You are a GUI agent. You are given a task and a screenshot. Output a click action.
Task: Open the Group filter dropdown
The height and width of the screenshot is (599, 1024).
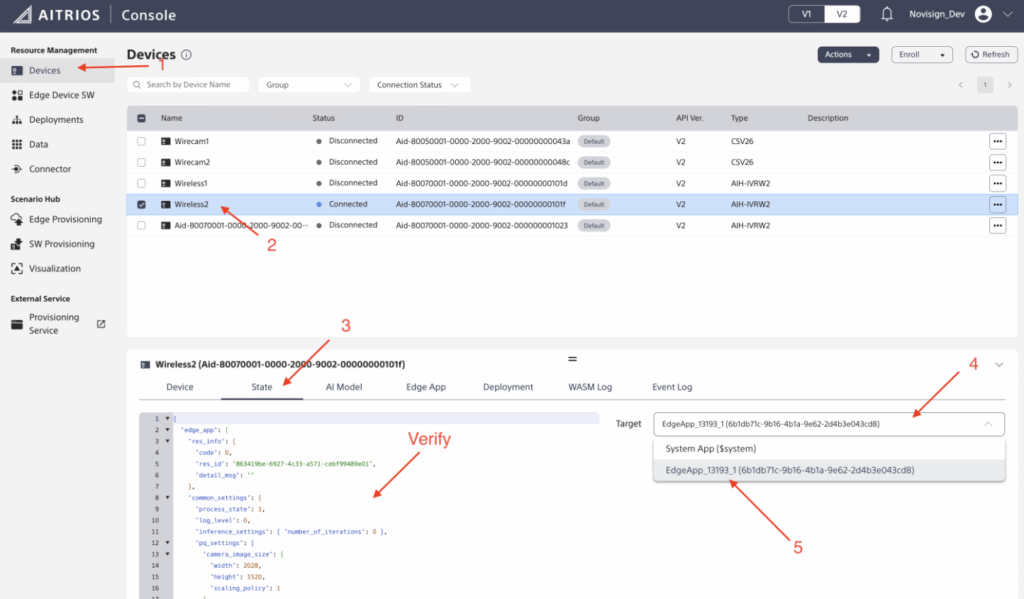pyautogui.click(x=309, y=85)
